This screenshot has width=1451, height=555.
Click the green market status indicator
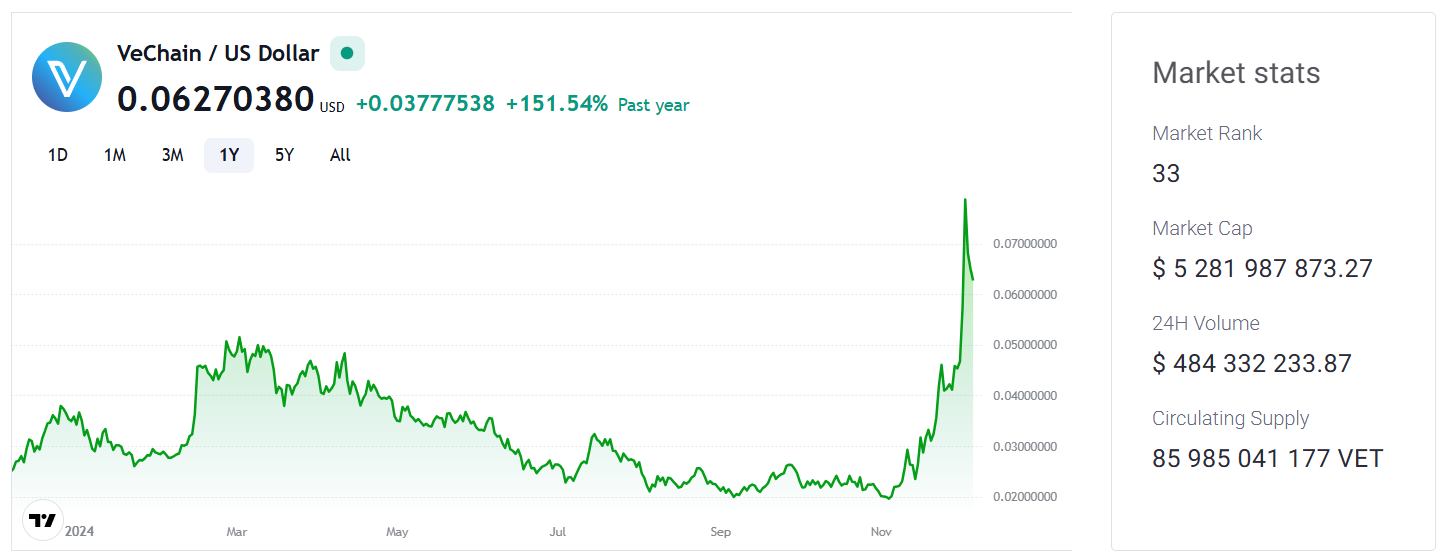pyautogui.click(x=347, y=53)
